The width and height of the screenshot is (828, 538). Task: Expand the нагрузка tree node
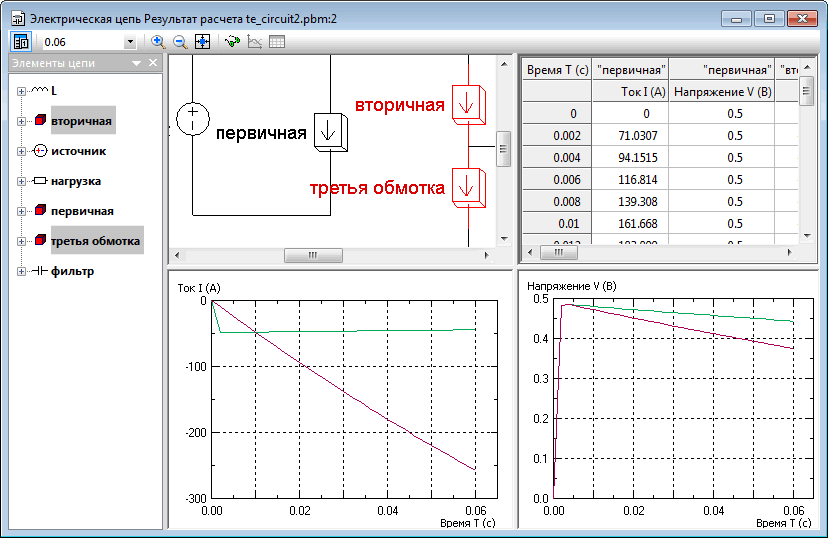click(x=21, y=182)
